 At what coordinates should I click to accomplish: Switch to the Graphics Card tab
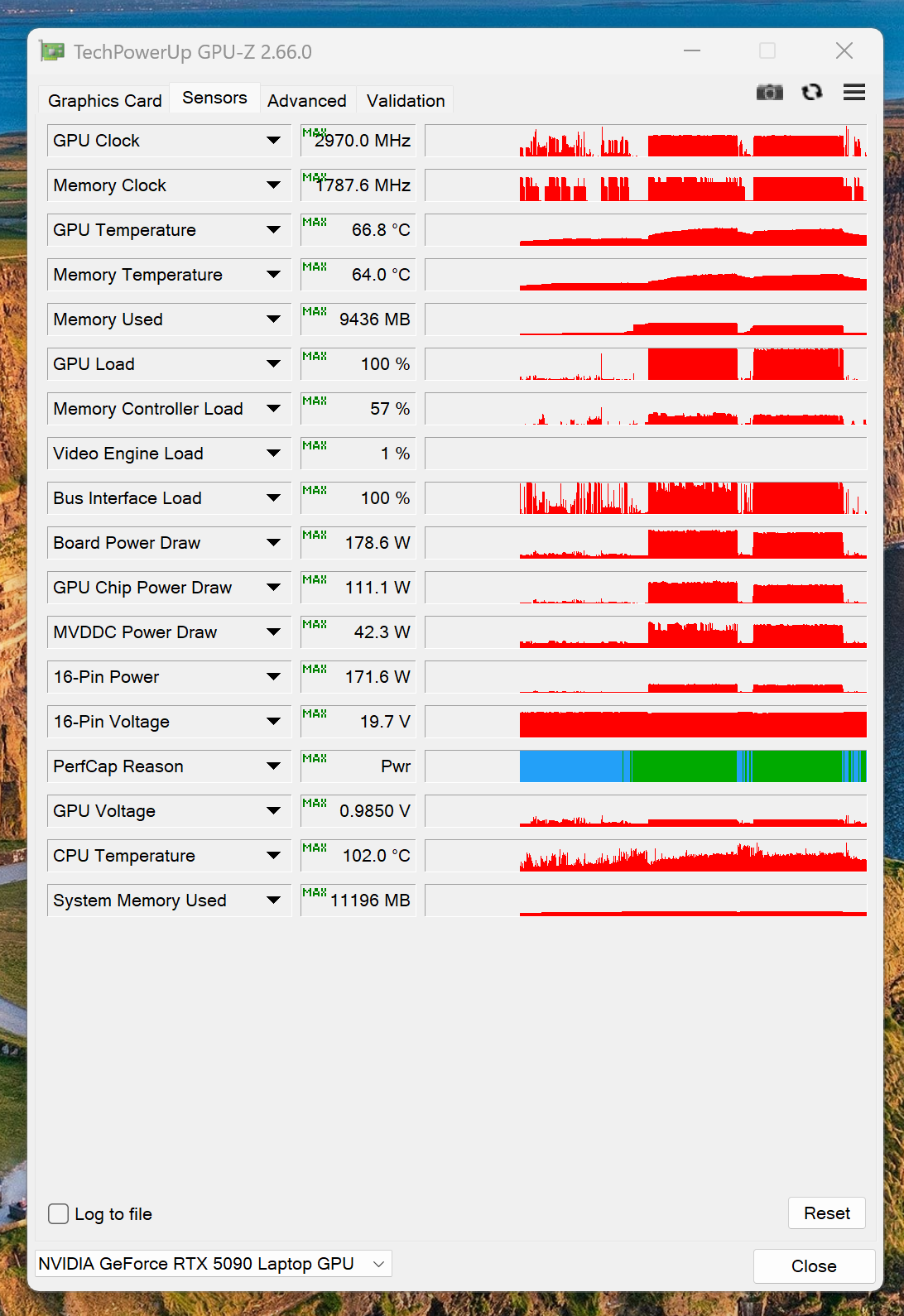pos(105,101)
